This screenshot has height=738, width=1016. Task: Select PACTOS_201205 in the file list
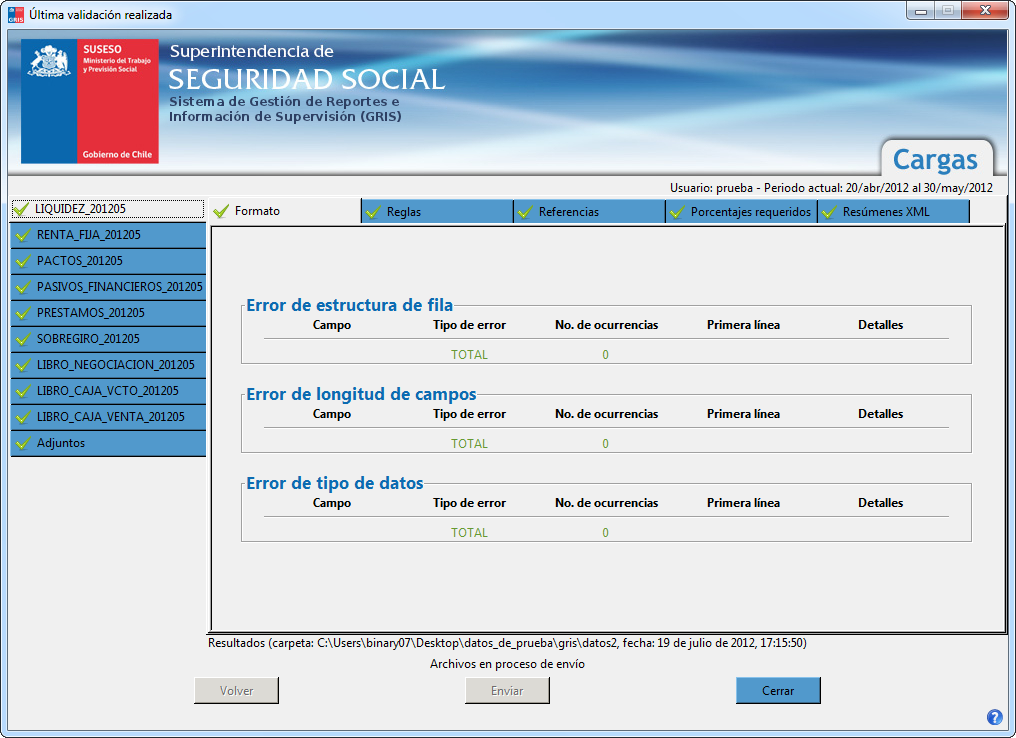[108, 261]
